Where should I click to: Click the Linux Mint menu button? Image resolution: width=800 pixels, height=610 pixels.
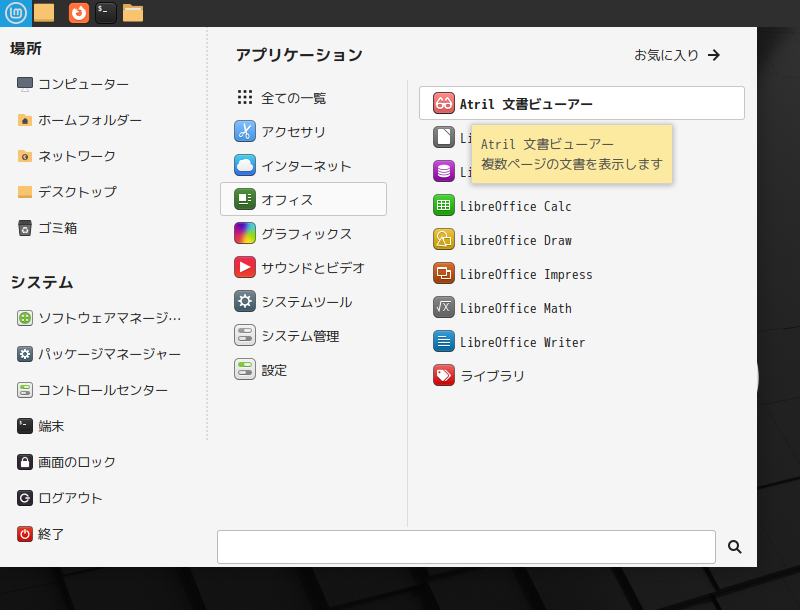tap(16, 13)
